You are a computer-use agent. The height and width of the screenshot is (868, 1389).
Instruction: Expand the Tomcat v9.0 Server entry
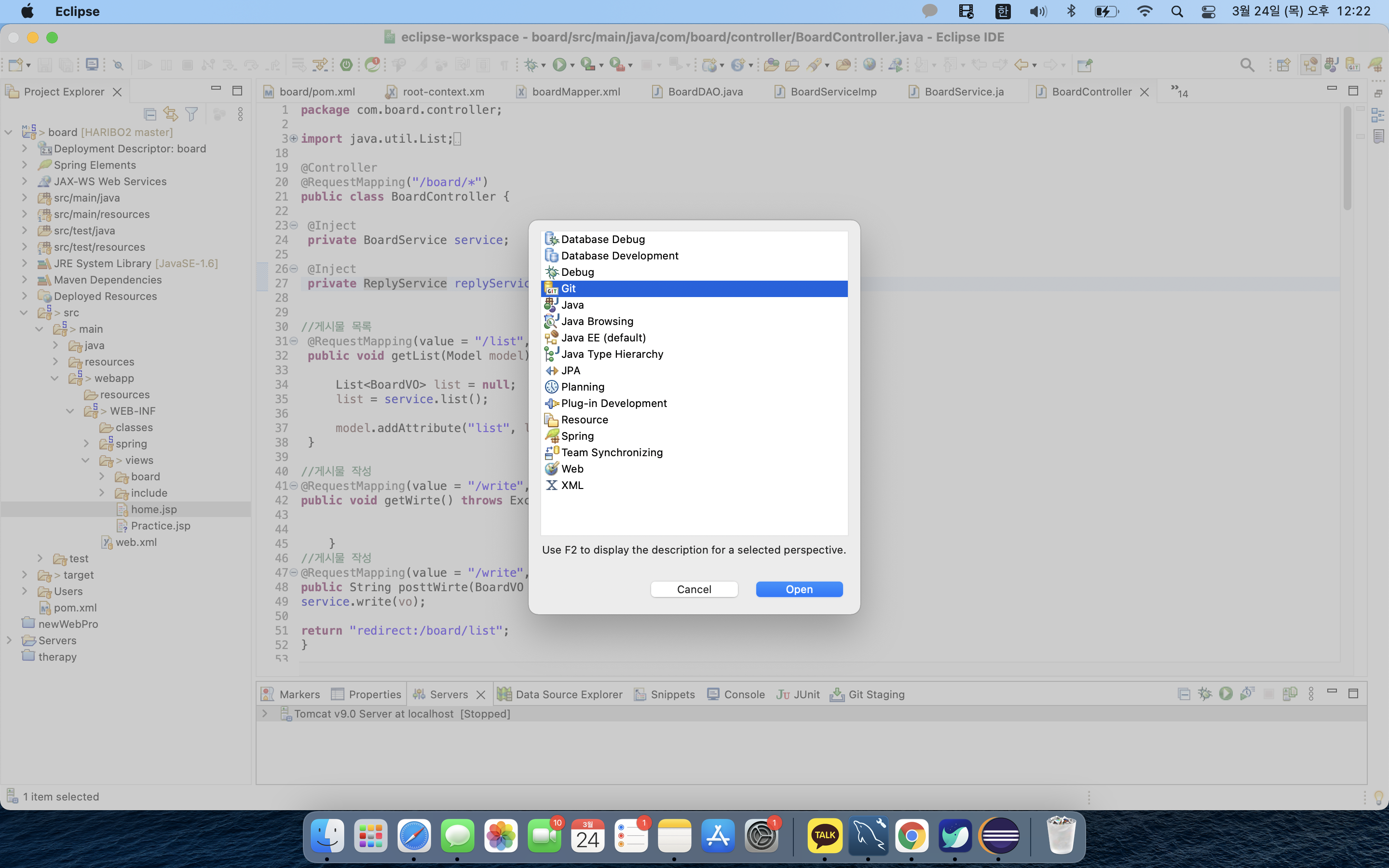point(265,714)
